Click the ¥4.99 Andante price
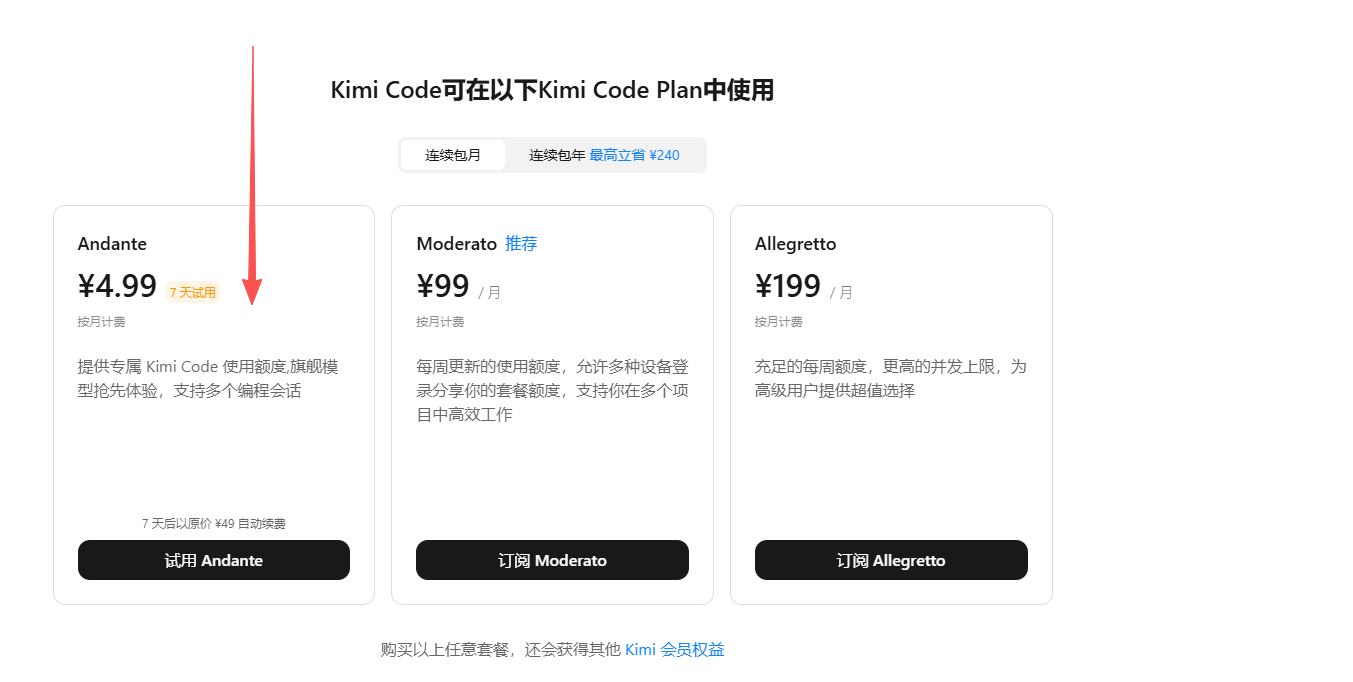Viewport: 1353px width, 682px height. coord(117,287)
